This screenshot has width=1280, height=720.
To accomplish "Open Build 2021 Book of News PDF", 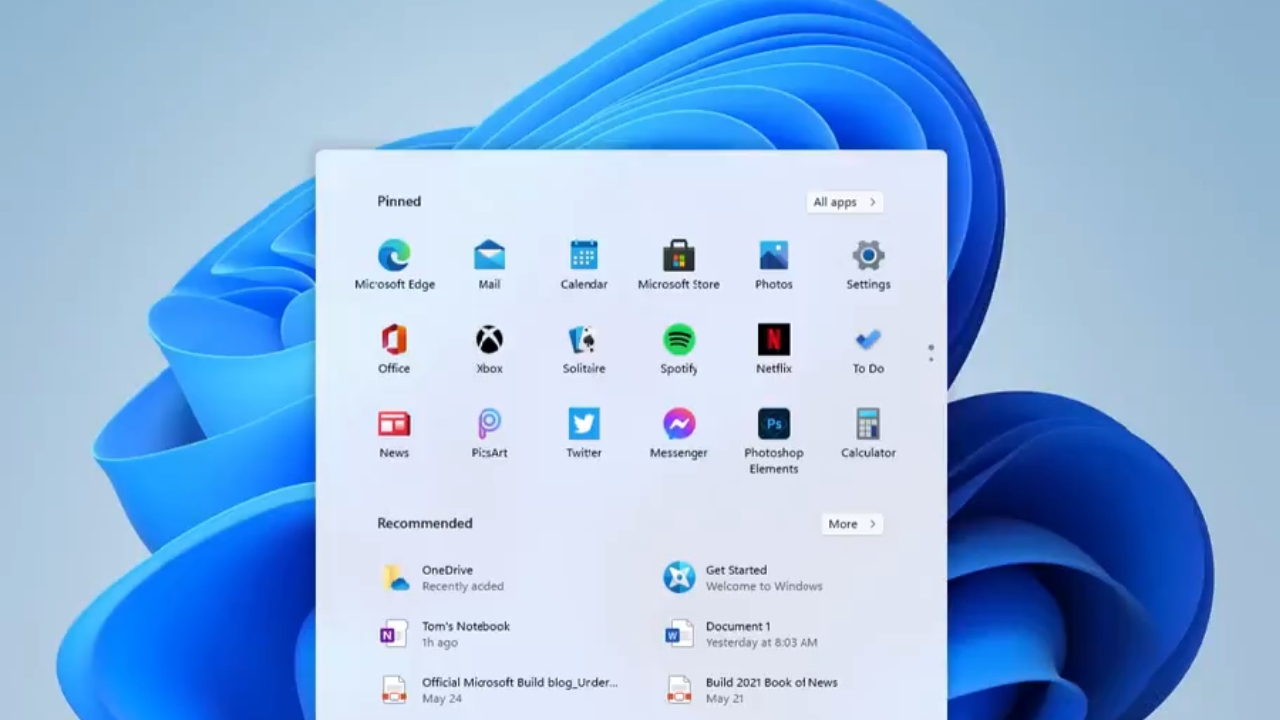I will point(770,690).
